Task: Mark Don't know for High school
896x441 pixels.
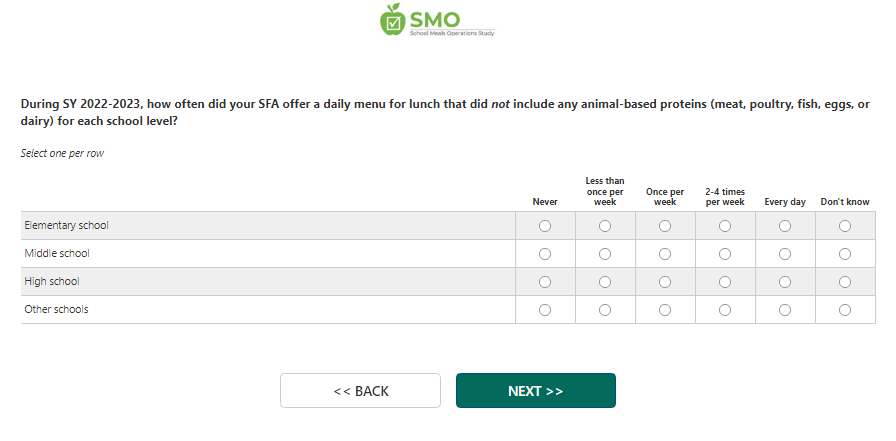Action: click(845, 282)
